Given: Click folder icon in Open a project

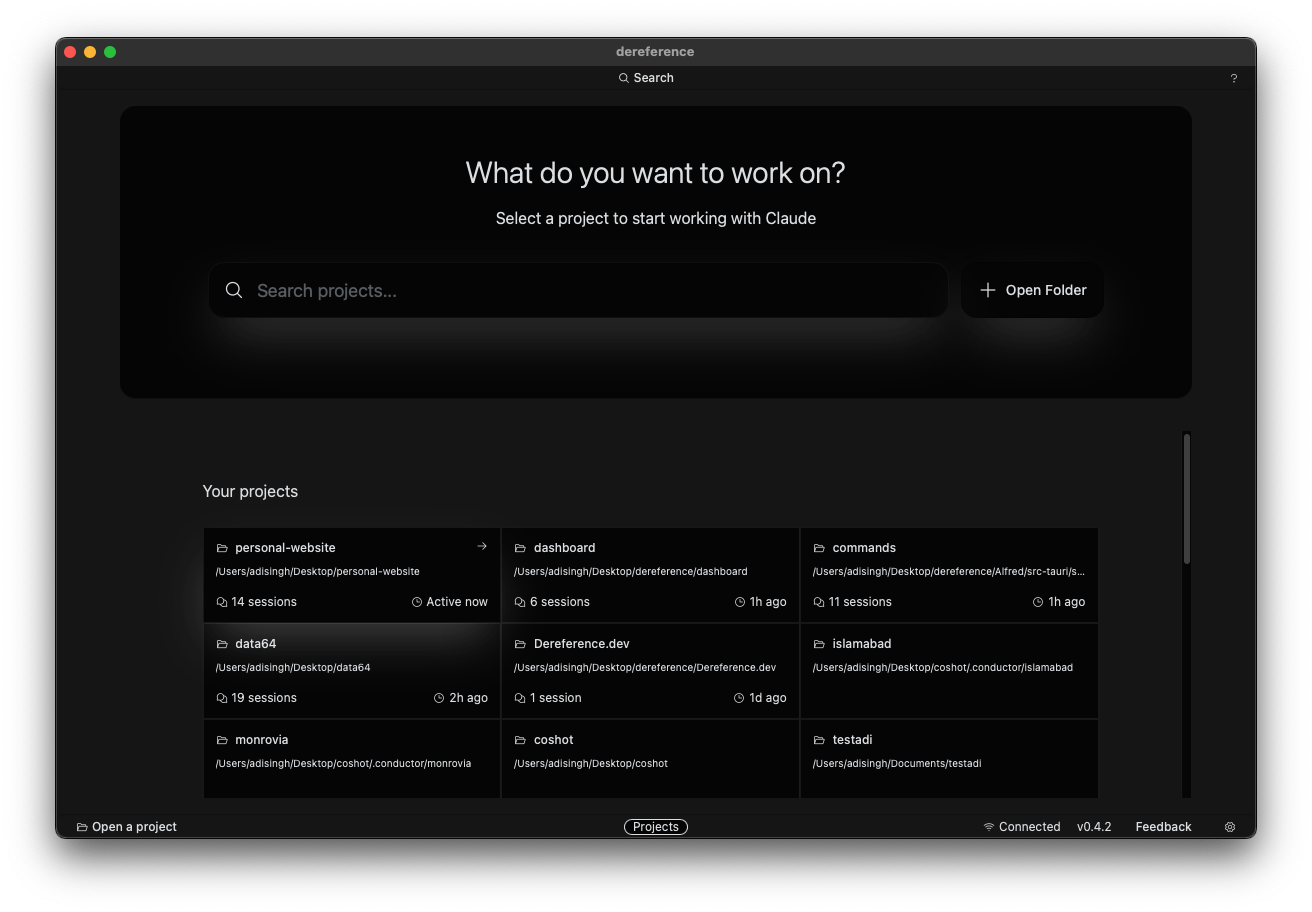Looking at the screenshot, I should (82, 827).
